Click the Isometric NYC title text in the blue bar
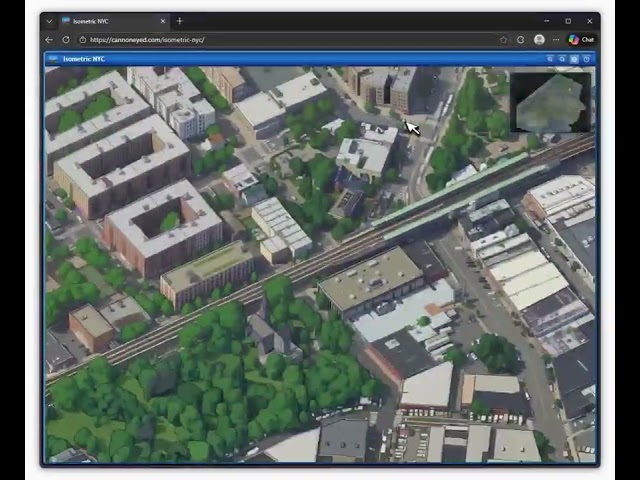 pyautogui.click(x=84, y=59)
